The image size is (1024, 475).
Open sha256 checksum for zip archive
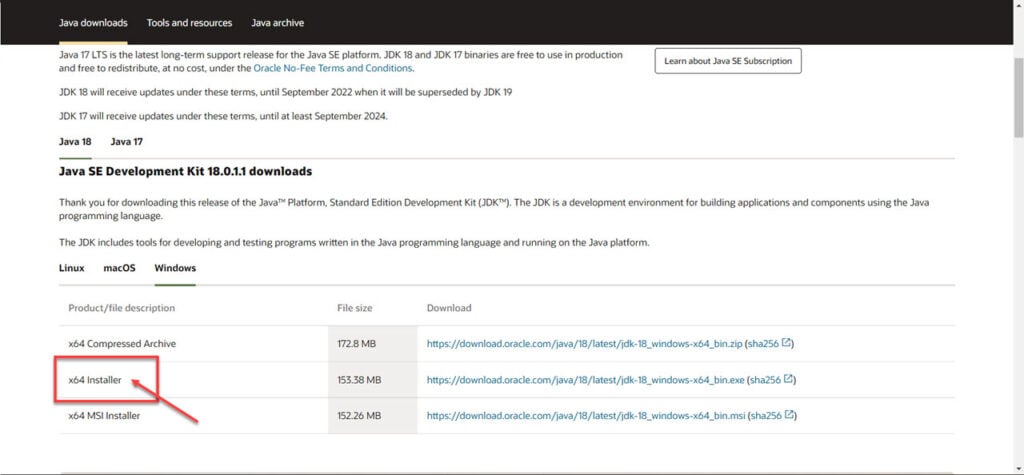tap(763, 344)
